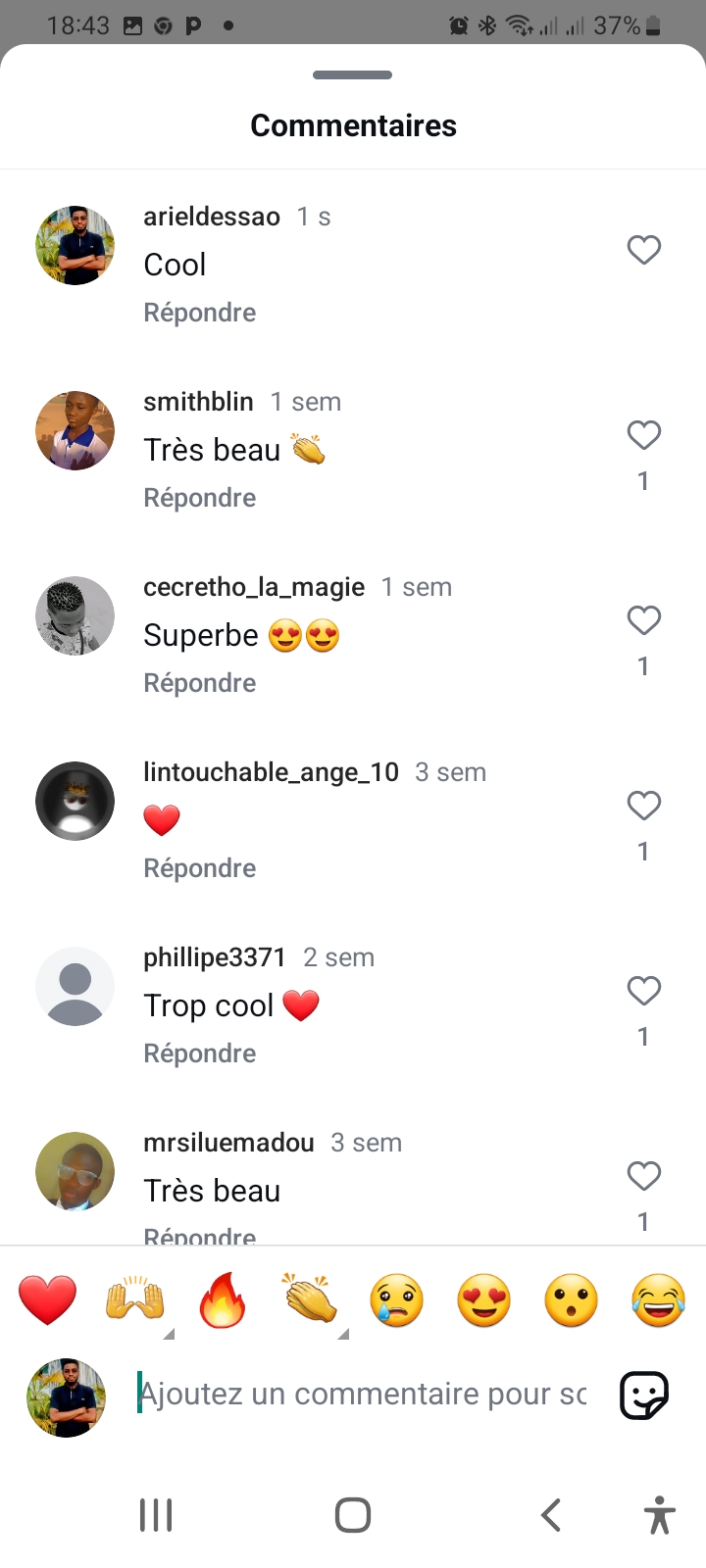706x1568 pixels.
Task: Insert the raised hands emoji
Action: tap(134, 1301)
